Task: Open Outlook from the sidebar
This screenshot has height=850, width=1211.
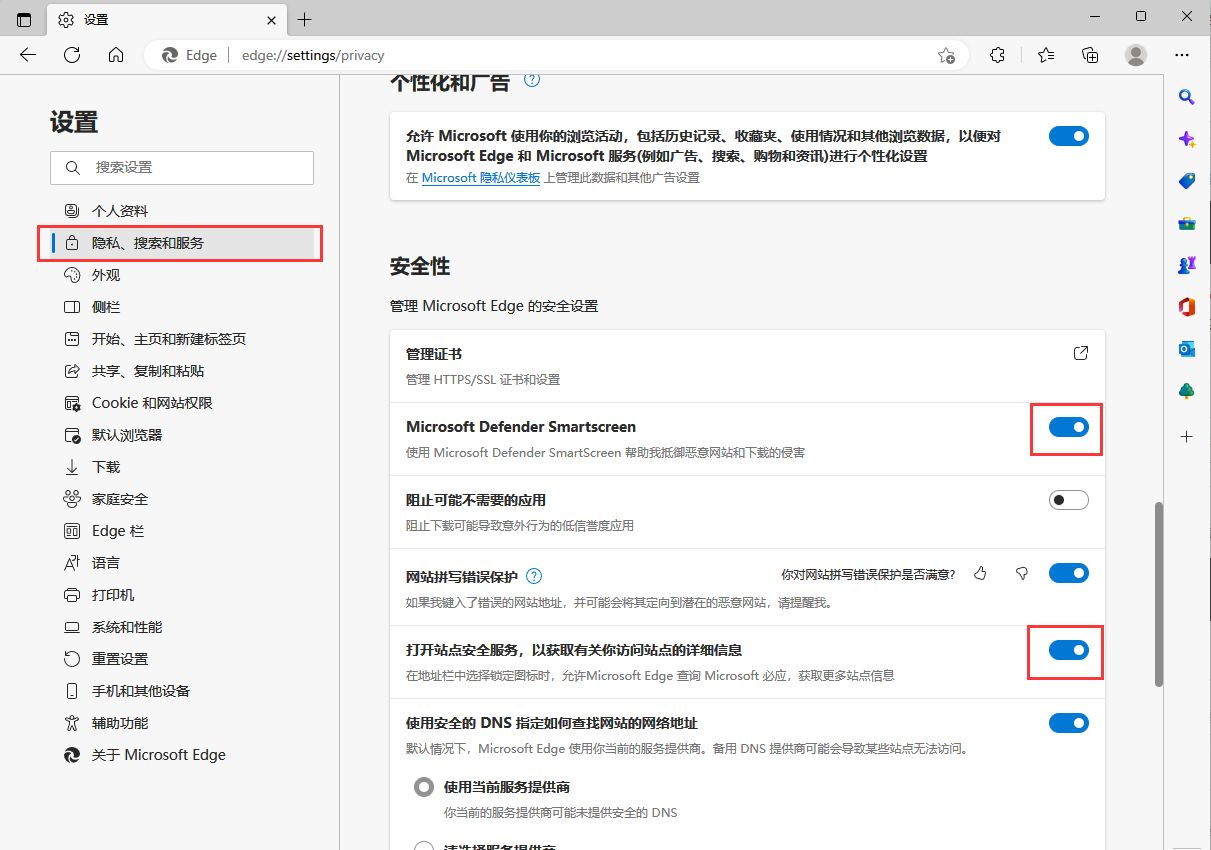Action: click(1186, 348)
